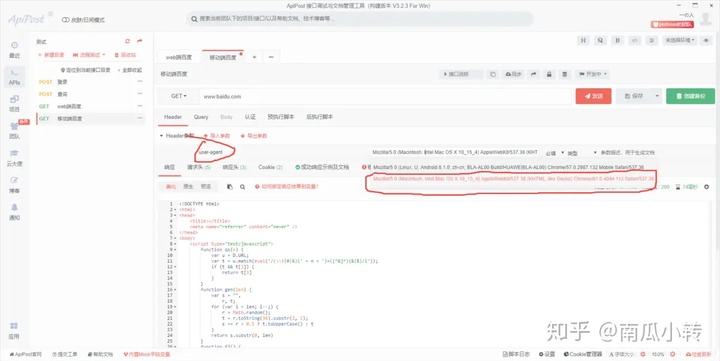Click the 保存 save button

point(634,96)
